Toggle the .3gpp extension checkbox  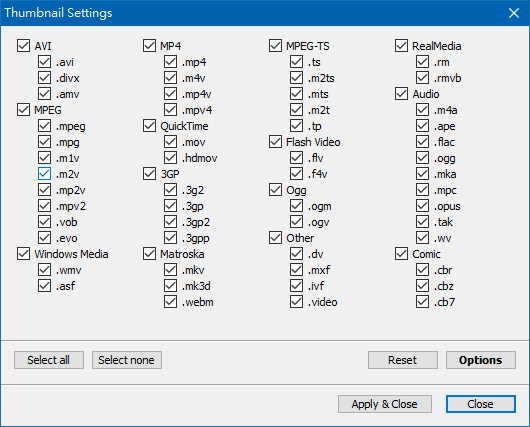170,238
